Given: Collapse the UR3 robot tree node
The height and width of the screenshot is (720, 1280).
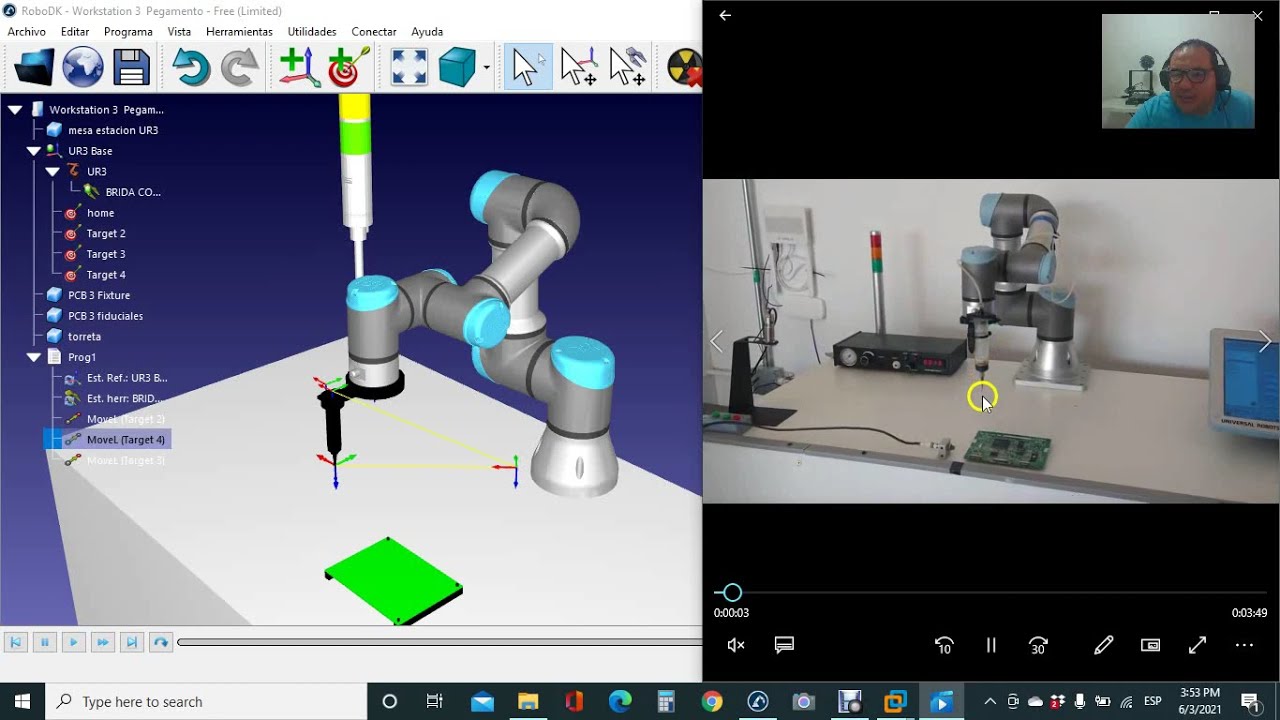Looking at the screenshot, I should coord(53,172).
